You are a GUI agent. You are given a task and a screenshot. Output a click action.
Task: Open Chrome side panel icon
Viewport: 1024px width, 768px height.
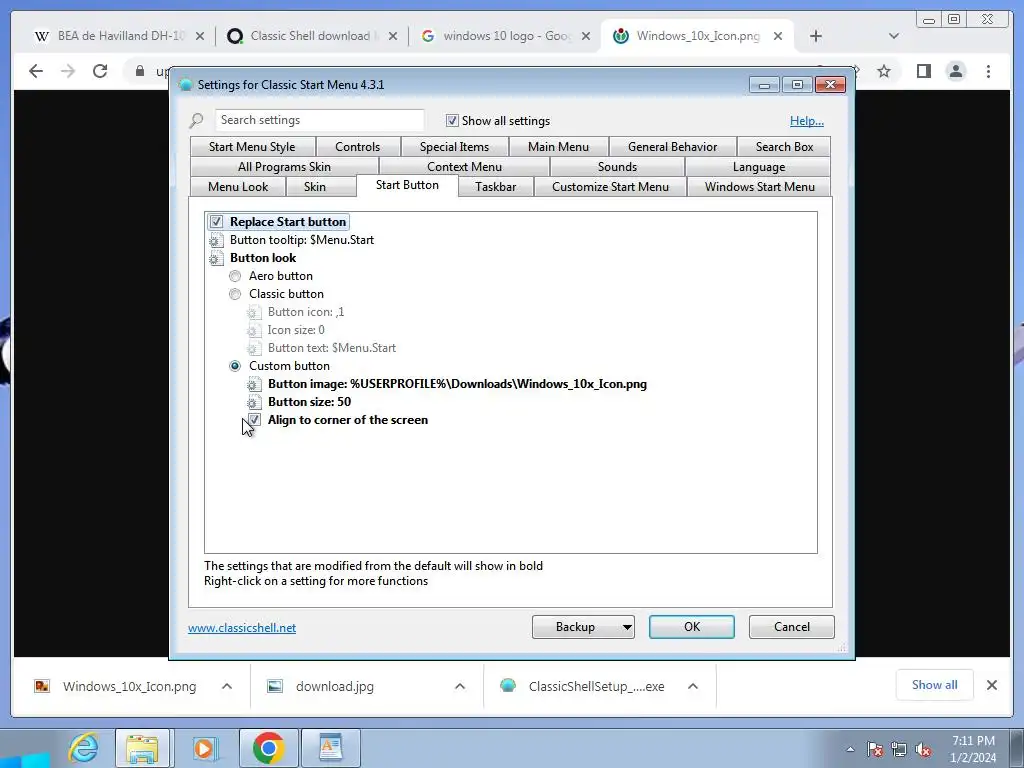click(923, 71)
